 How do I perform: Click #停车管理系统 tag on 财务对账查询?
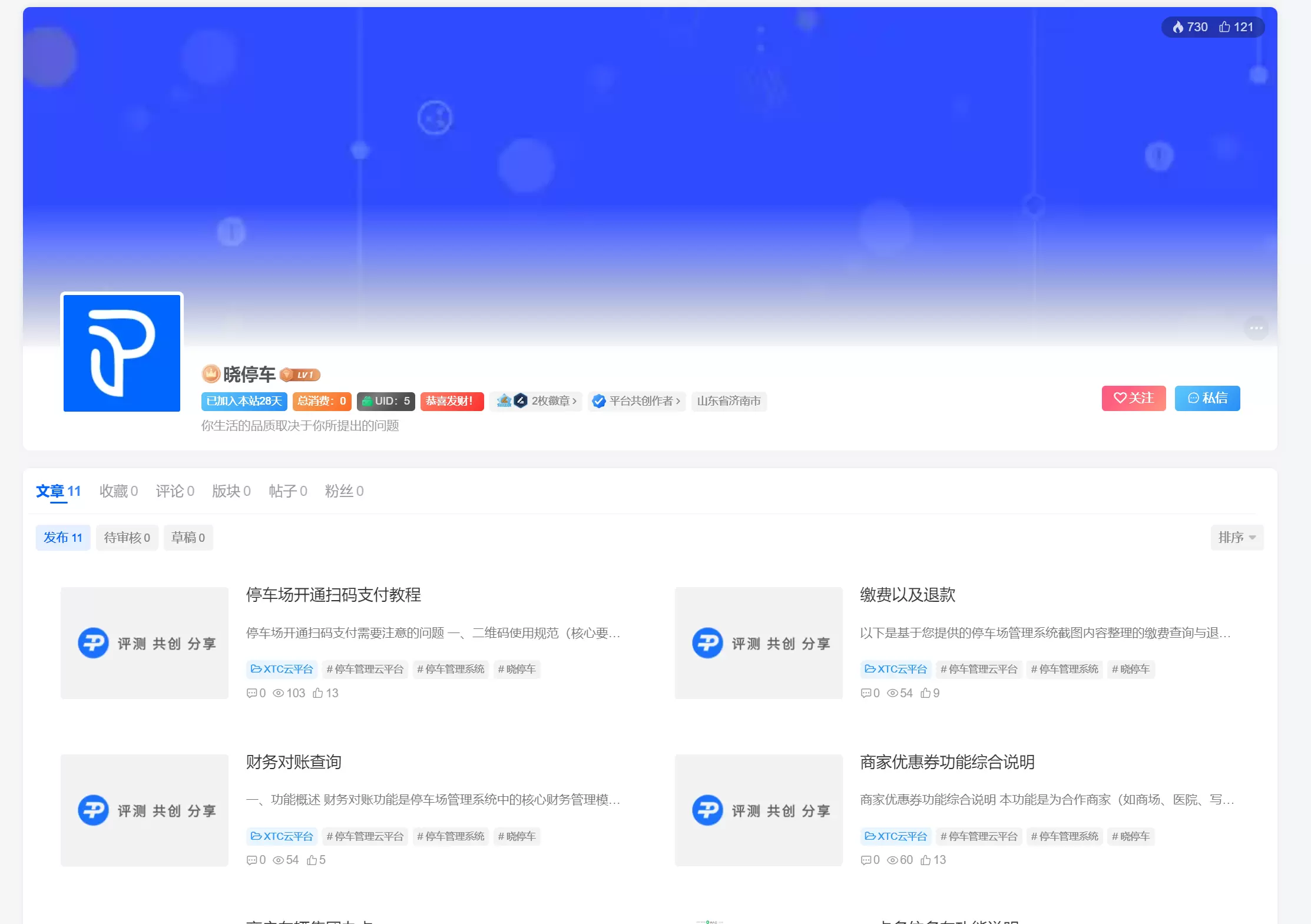[451, 836]
